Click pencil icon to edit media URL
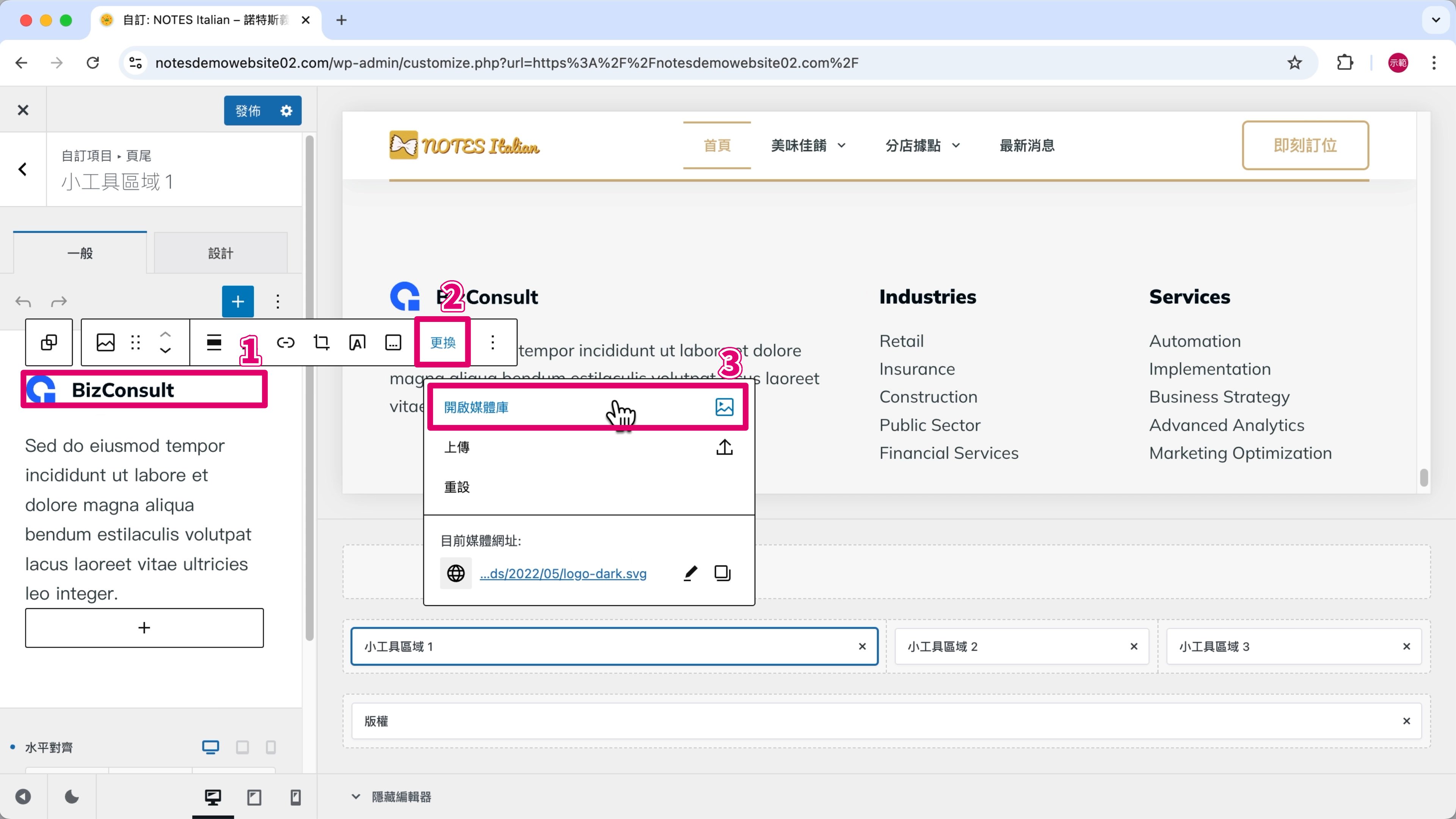 pos(690,573)
